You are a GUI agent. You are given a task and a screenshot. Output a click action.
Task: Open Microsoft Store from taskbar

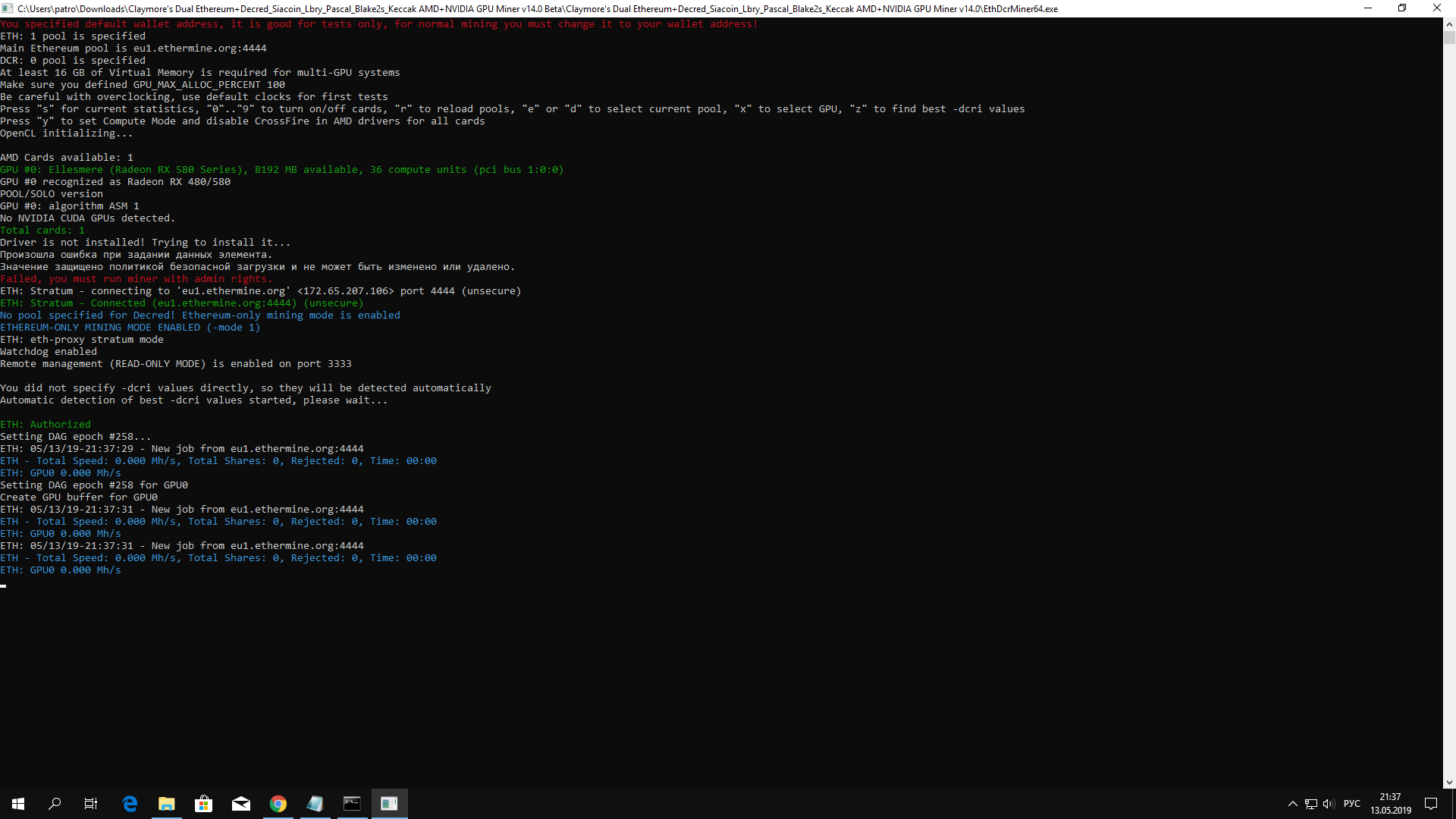tap(204, 804)
